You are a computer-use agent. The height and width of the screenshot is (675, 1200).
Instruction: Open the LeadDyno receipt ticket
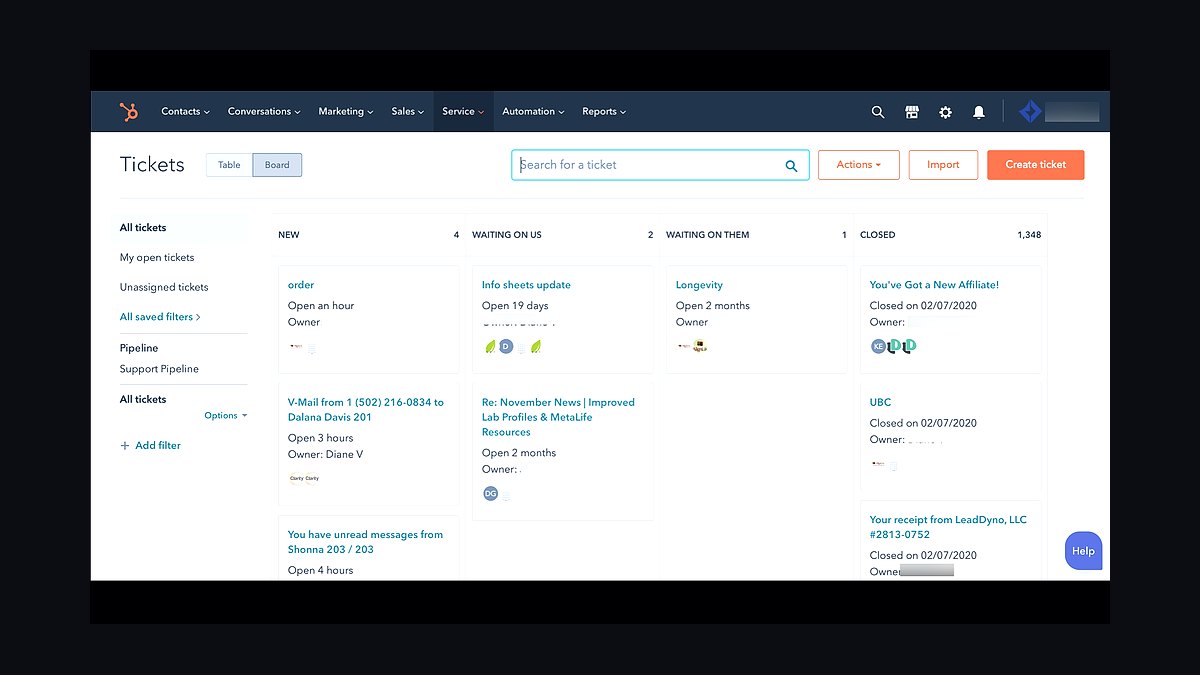pyautogui.click(x=948, y=527)
